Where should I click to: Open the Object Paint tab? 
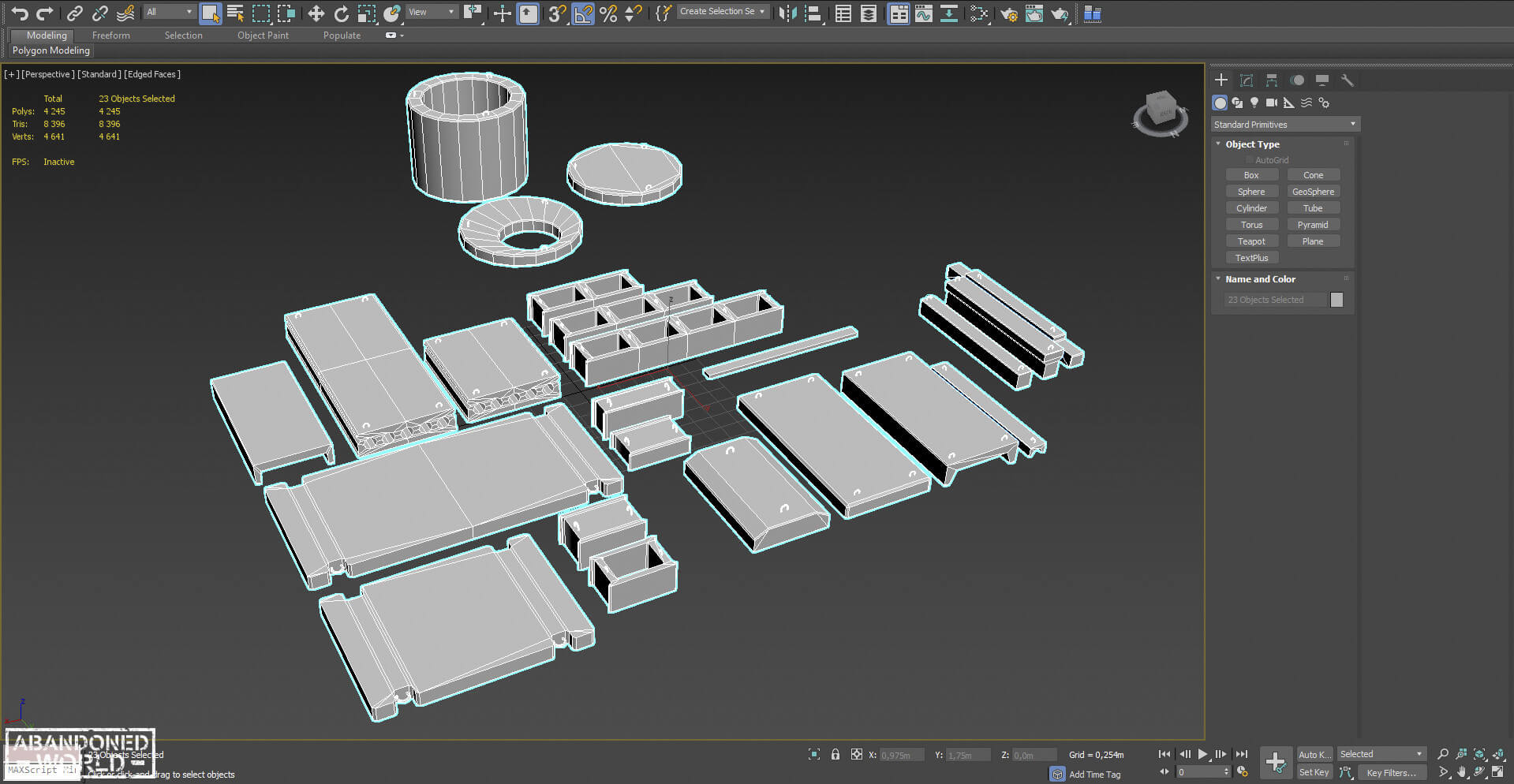tap(263, 35)
